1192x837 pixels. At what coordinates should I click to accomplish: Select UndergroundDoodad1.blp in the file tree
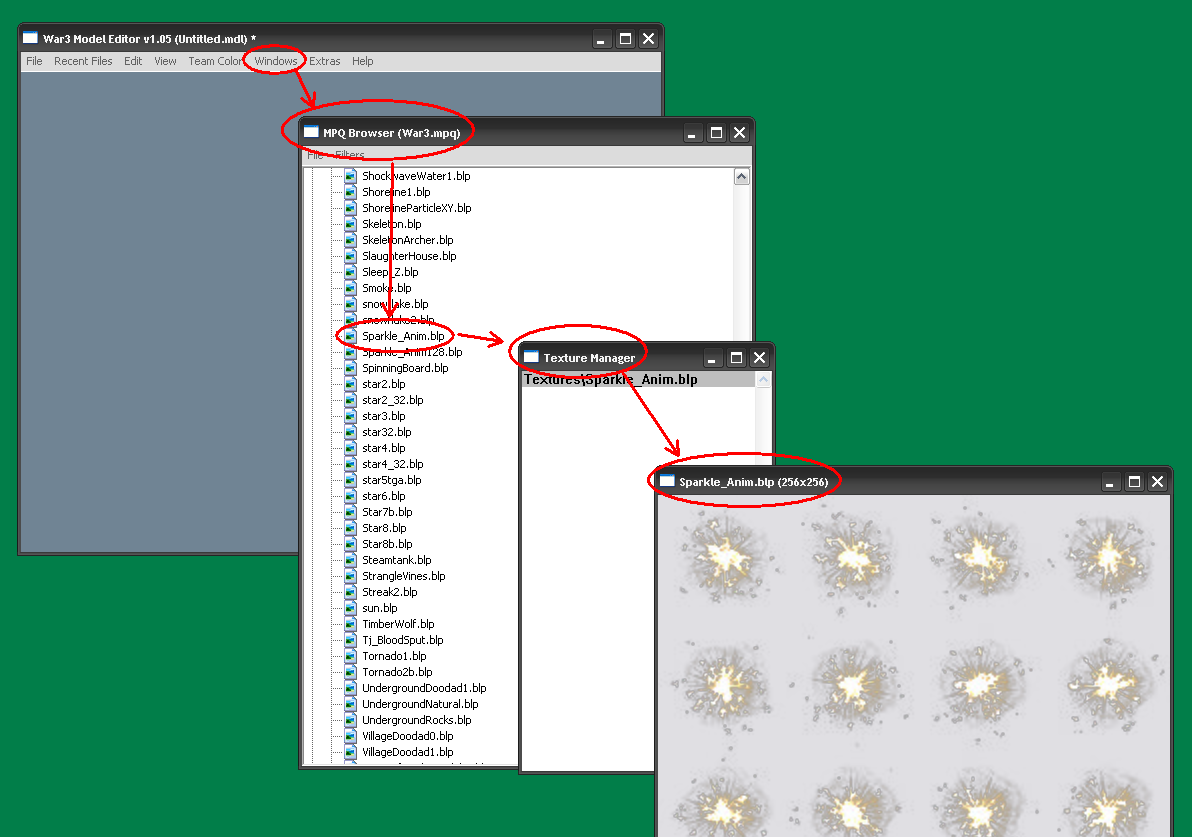pos(423,687)
